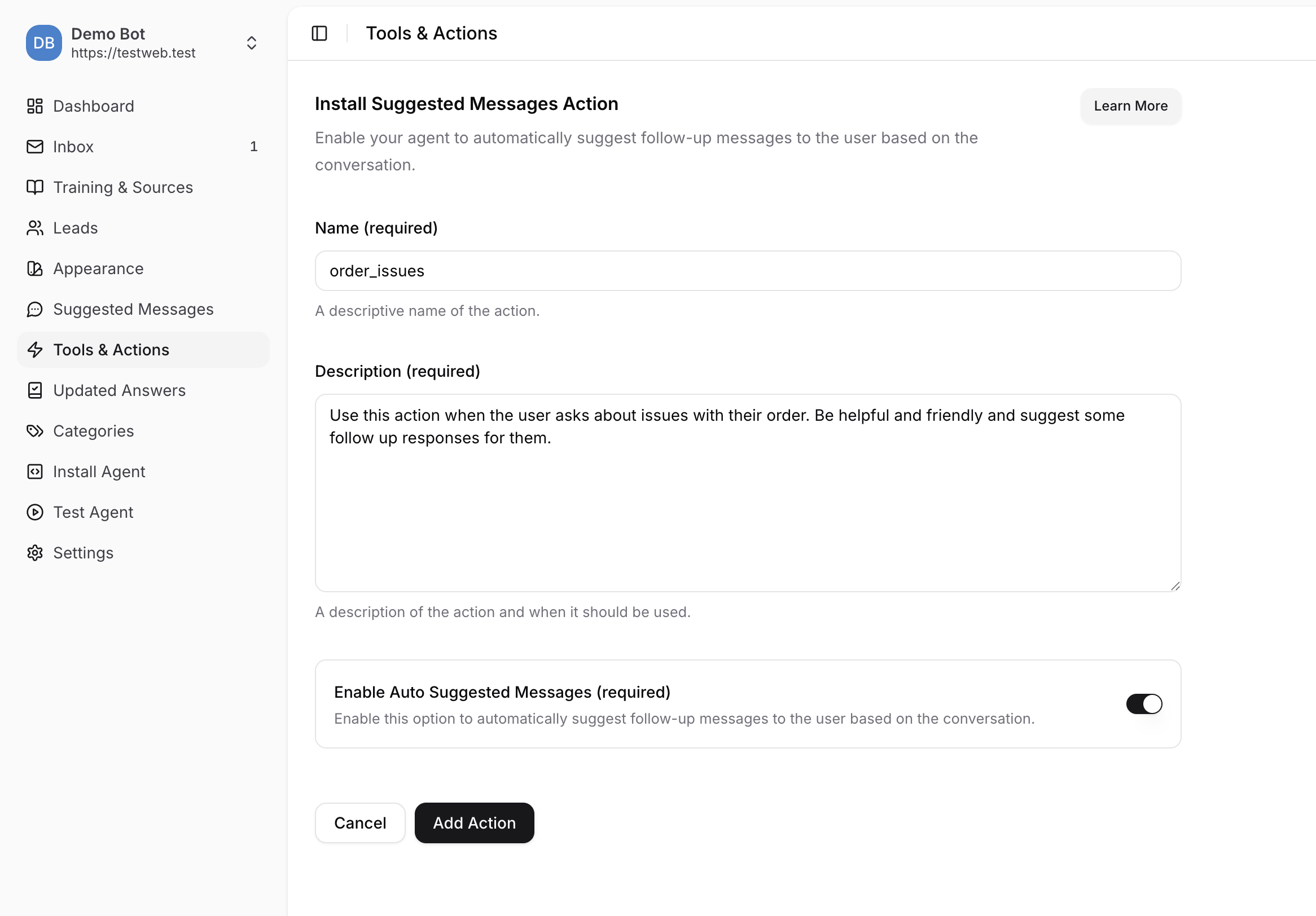Open the Updated Answers menu item
The height and width of the screenshot is (916, 1316).
pos(119,390)
